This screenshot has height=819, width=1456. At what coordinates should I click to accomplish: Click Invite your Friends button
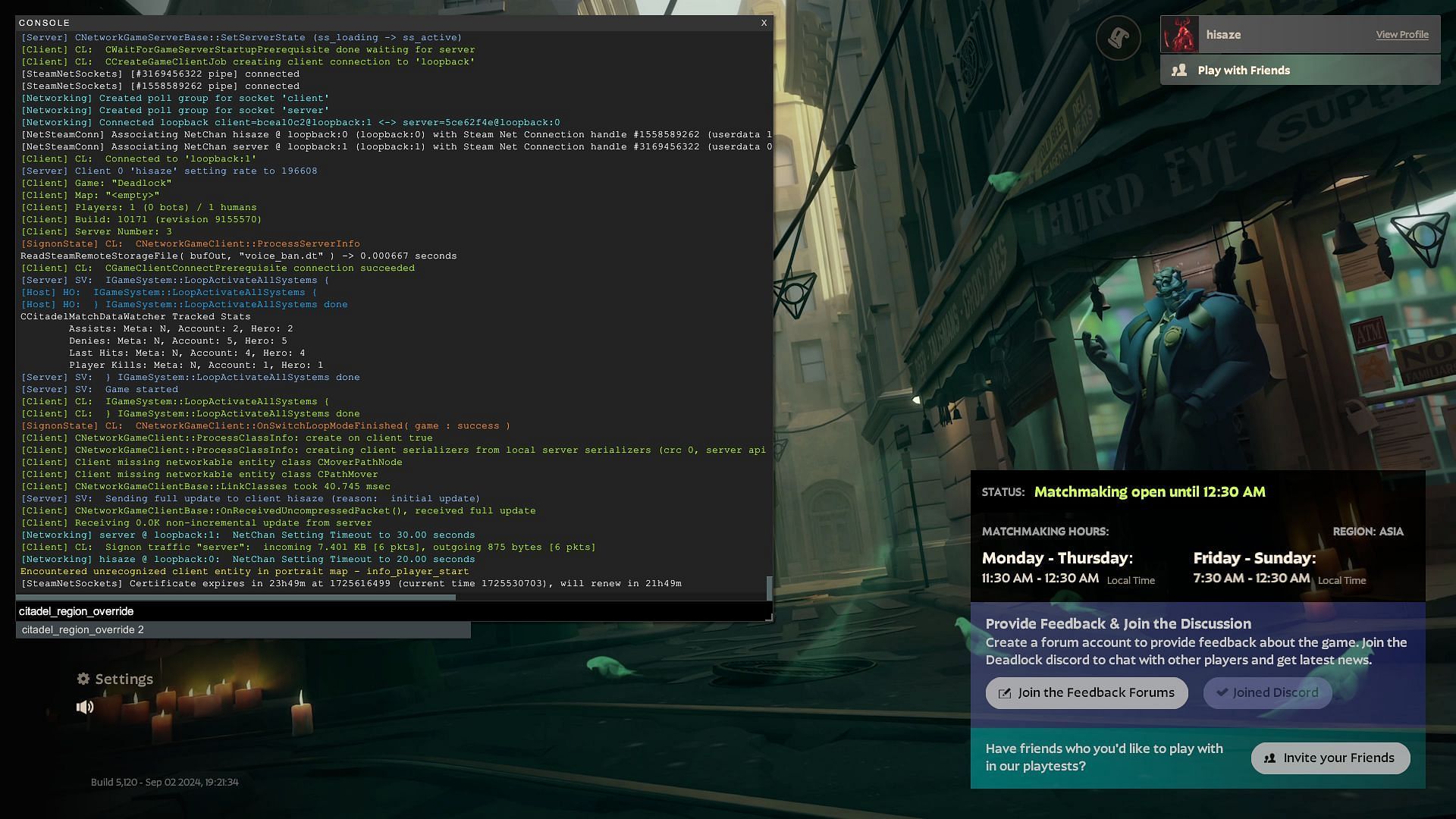1330,758
